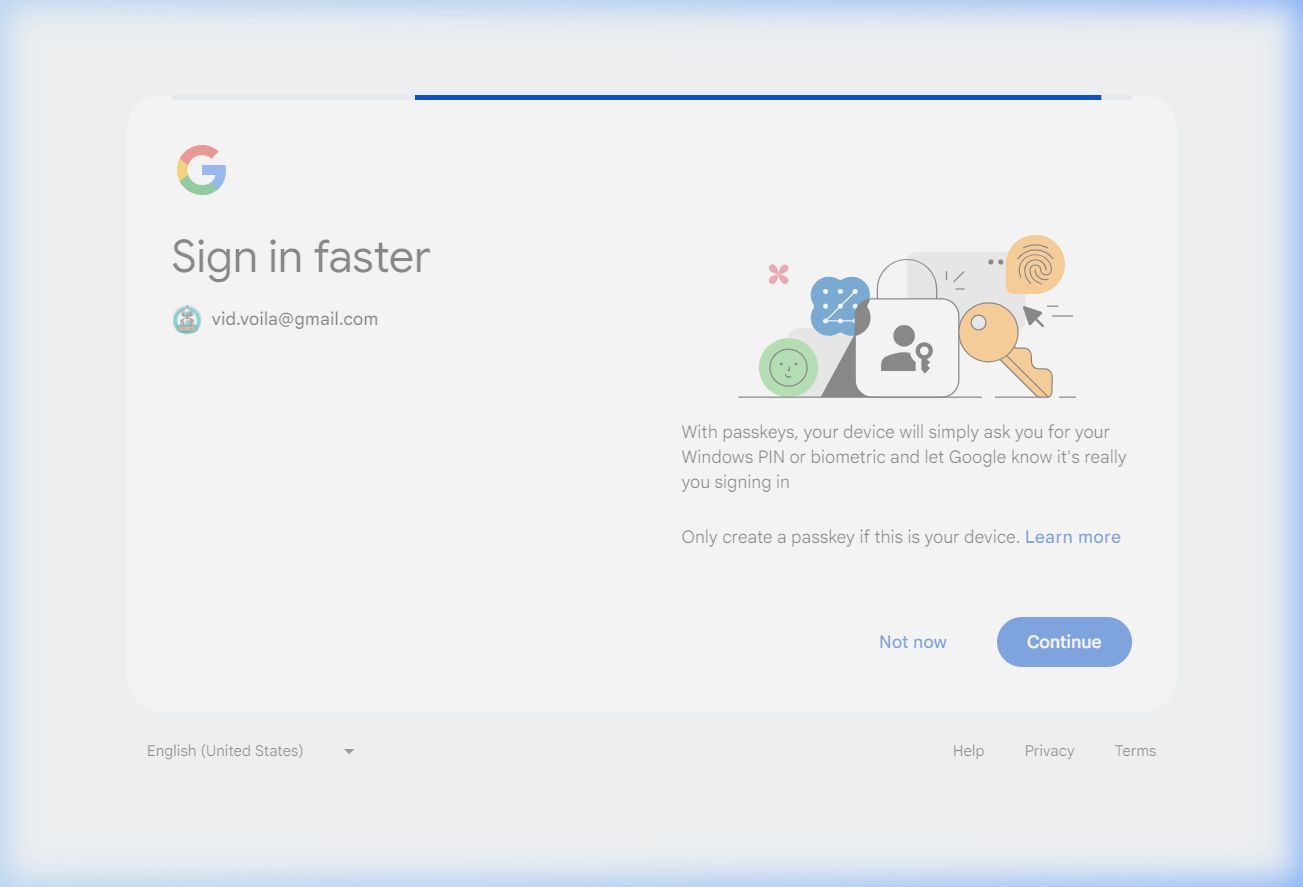Click the blue progress bar at card top
The height and width of the screenshot is (887, 1303).
[x=757, y=97]
